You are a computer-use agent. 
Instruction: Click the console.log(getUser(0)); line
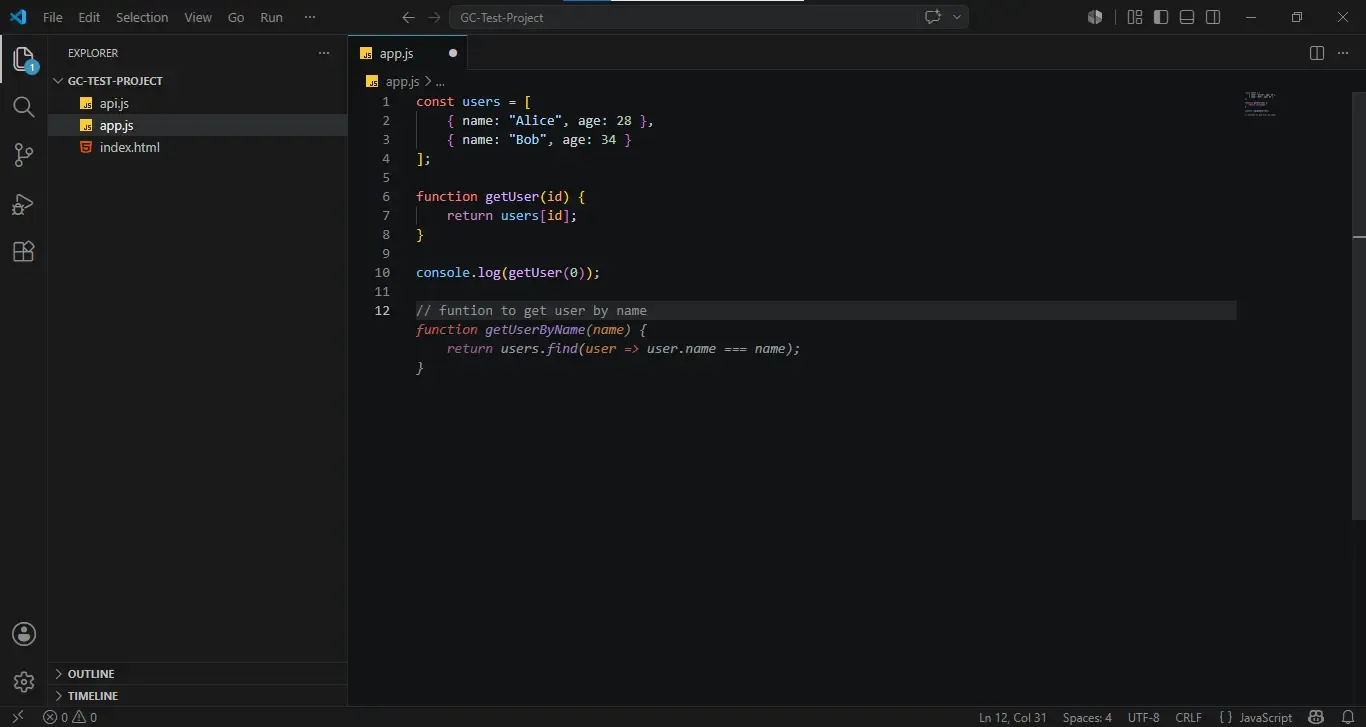point(508,272)
